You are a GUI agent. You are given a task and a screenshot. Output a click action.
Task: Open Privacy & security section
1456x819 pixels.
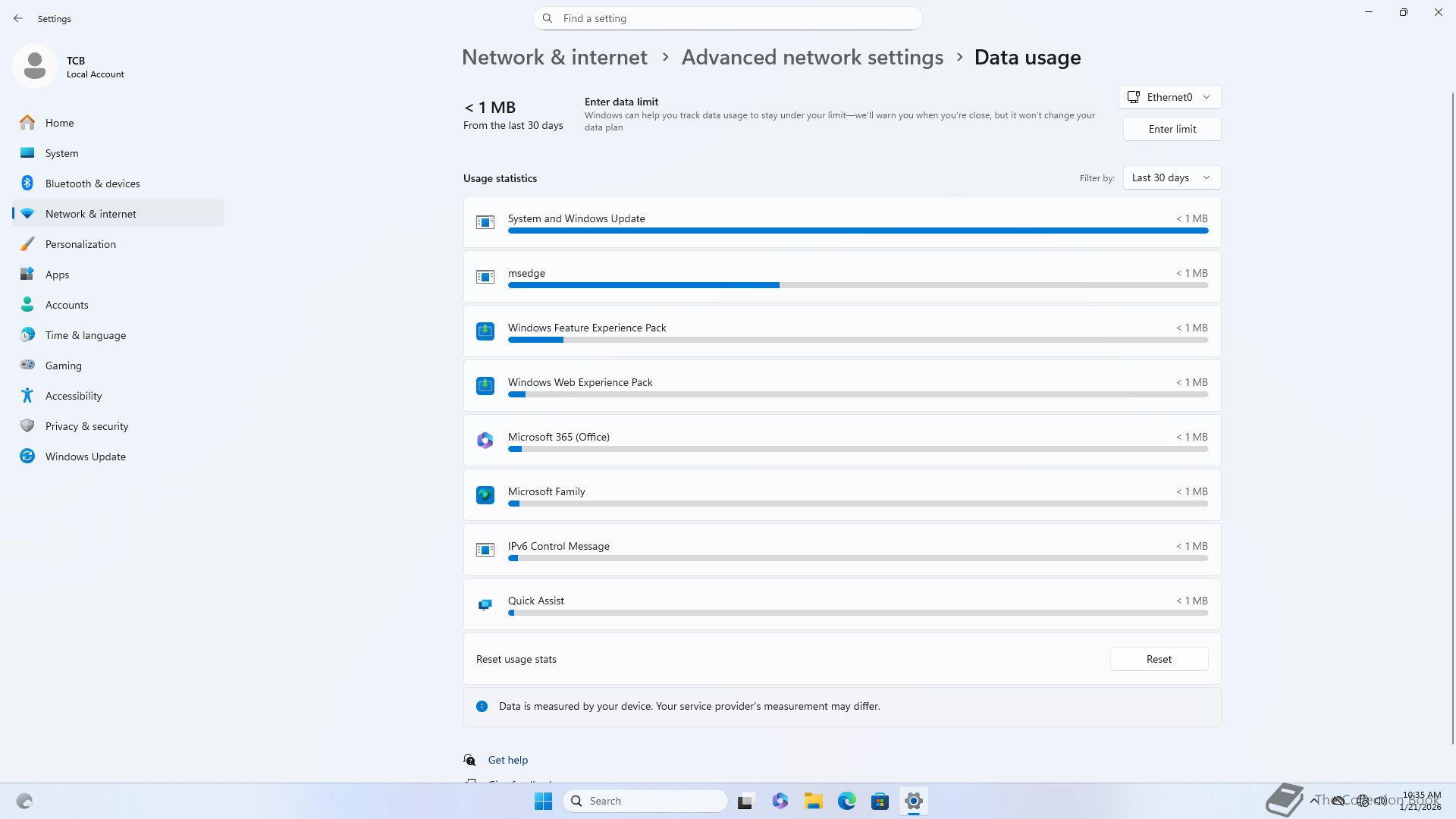click(x=86, y=426)
